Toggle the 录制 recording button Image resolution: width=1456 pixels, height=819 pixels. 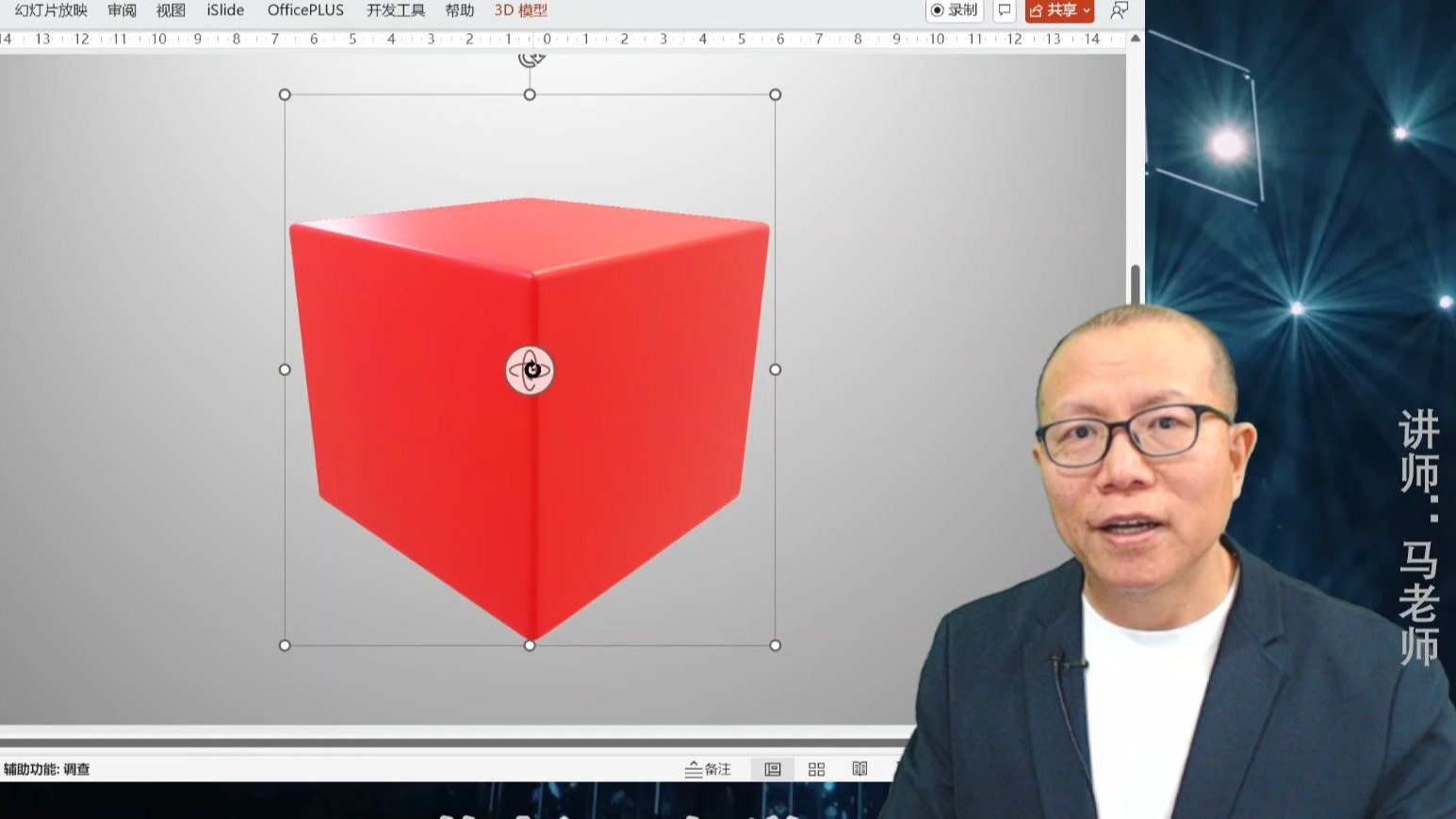(954, 9)
